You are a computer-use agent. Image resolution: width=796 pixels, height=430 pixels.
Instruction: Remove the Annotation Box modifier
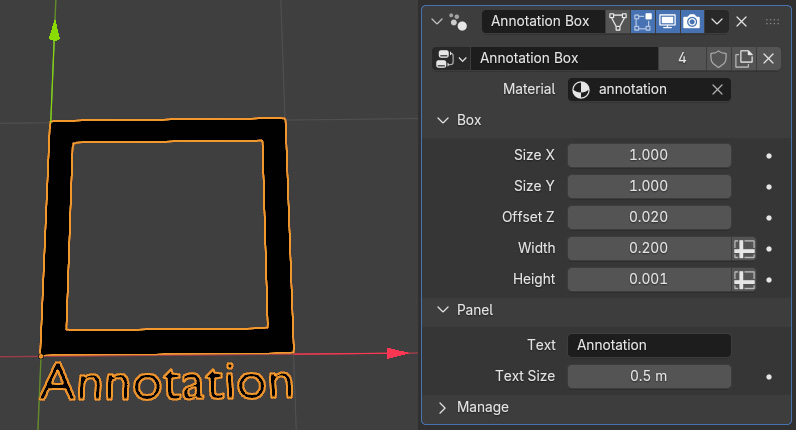[x=742, y=21]
